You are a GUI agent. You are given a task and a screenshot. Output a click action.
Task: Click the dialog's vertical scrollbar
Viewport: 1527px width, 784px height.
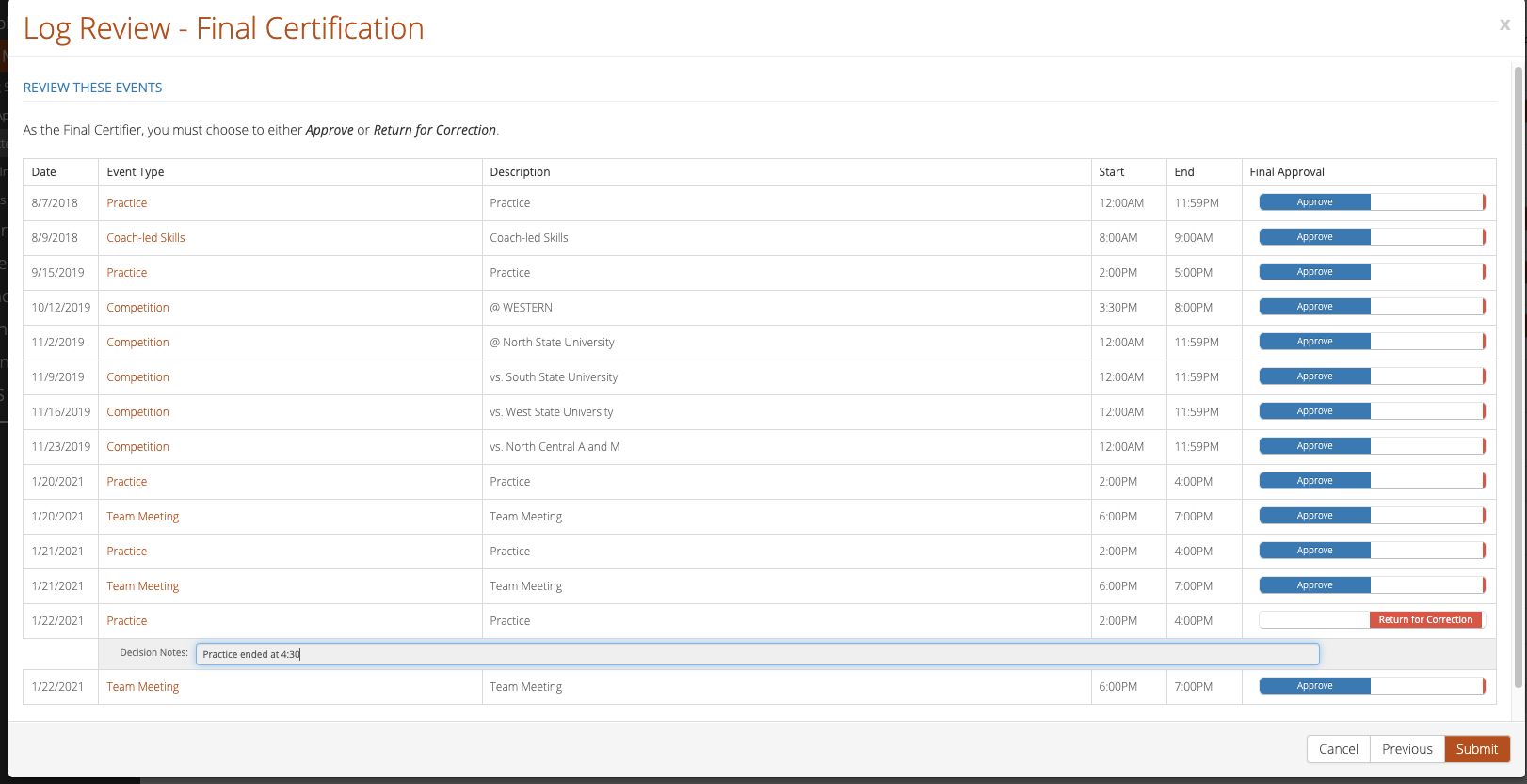pos(1518,376)
